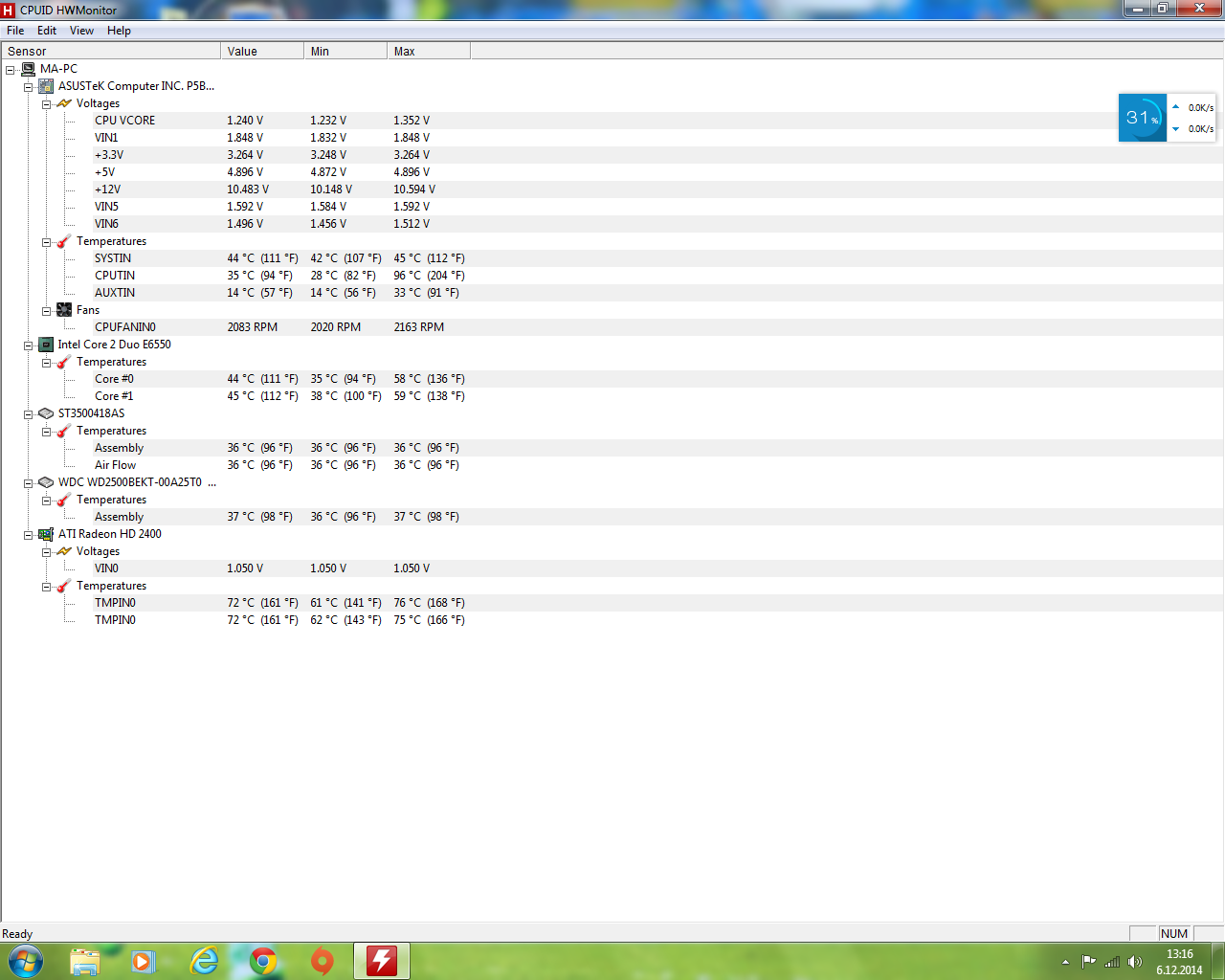Click the thermometer icon under ST3500418AS
The height and width of the screenshot is (980, 1225).
tap(64, 431)
